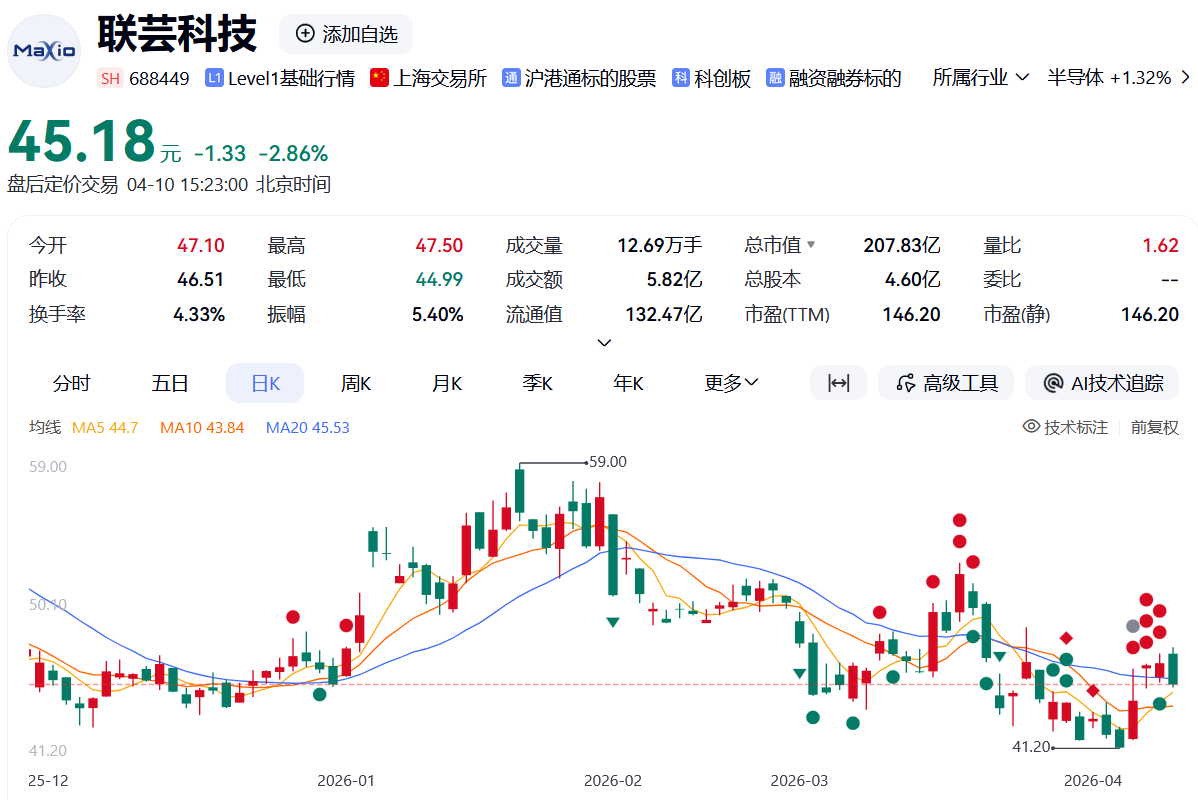Image resolution: width=1198 pixels, height=800 pixels.
Task: Click the 通 沪港通标的股票 badge icon
Action: [x=513, y=77]
